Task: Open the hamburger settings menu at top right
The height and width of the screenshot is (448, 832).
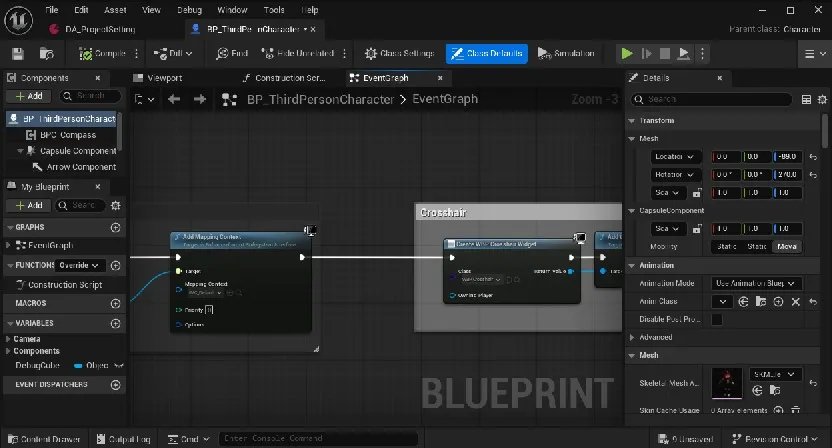Action: (814, 54)
